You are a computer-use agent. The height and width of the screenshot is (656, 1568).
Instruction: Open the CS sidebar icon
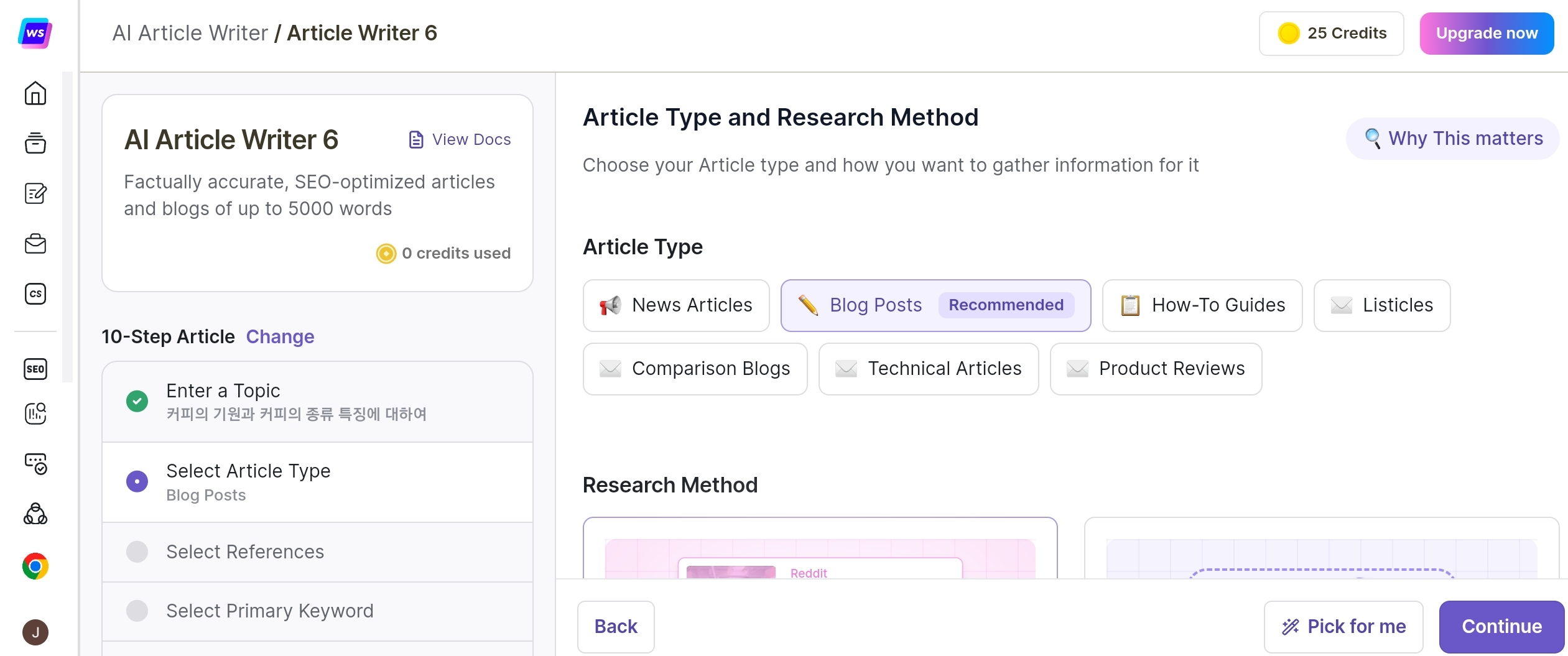coord(35,293)
